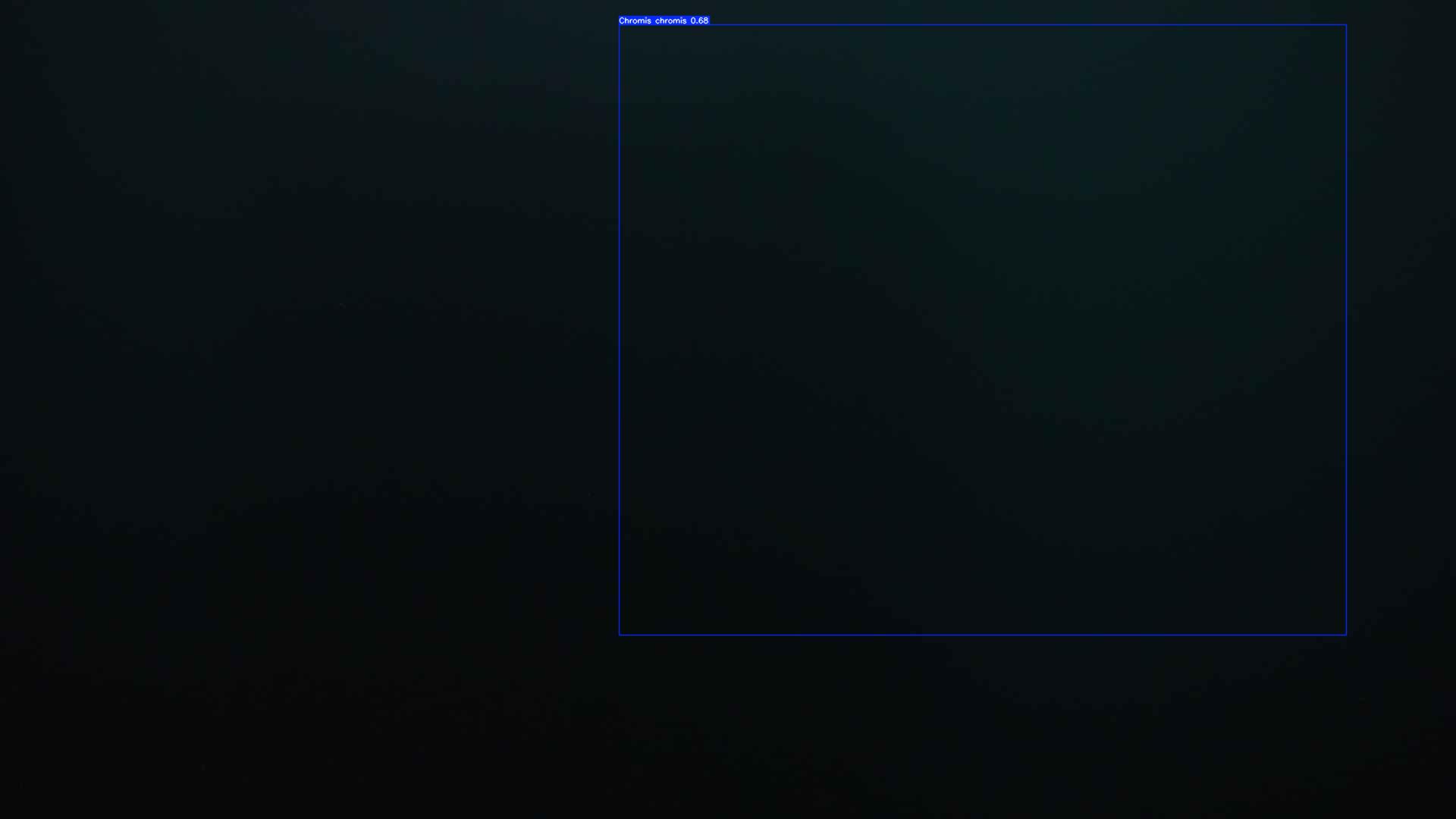Click the 0.68 confidence score text

pos(699,20)
